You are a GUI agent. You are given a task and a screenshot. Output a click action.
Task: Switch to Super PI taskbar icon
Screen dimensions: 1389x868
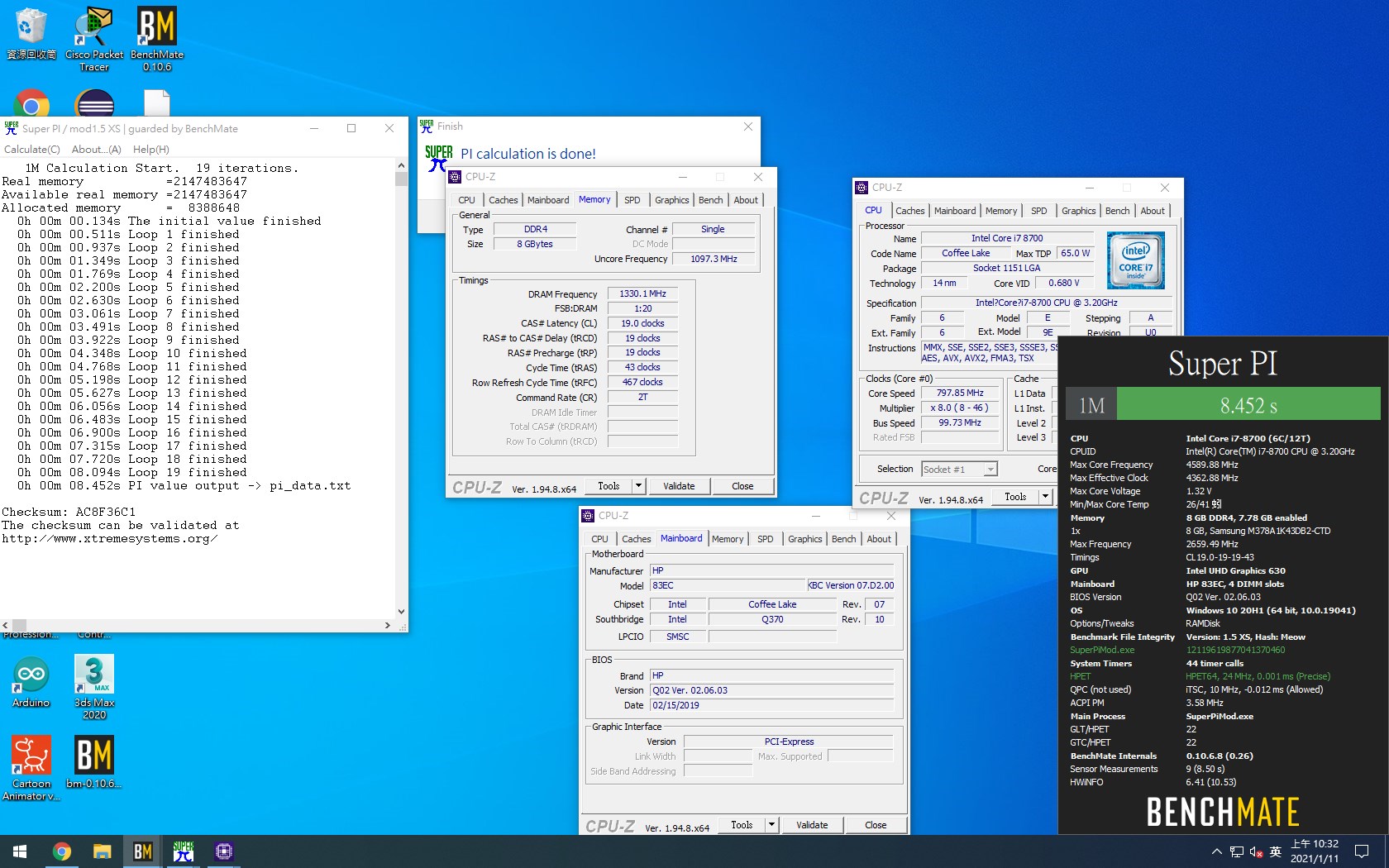point(183,851)
